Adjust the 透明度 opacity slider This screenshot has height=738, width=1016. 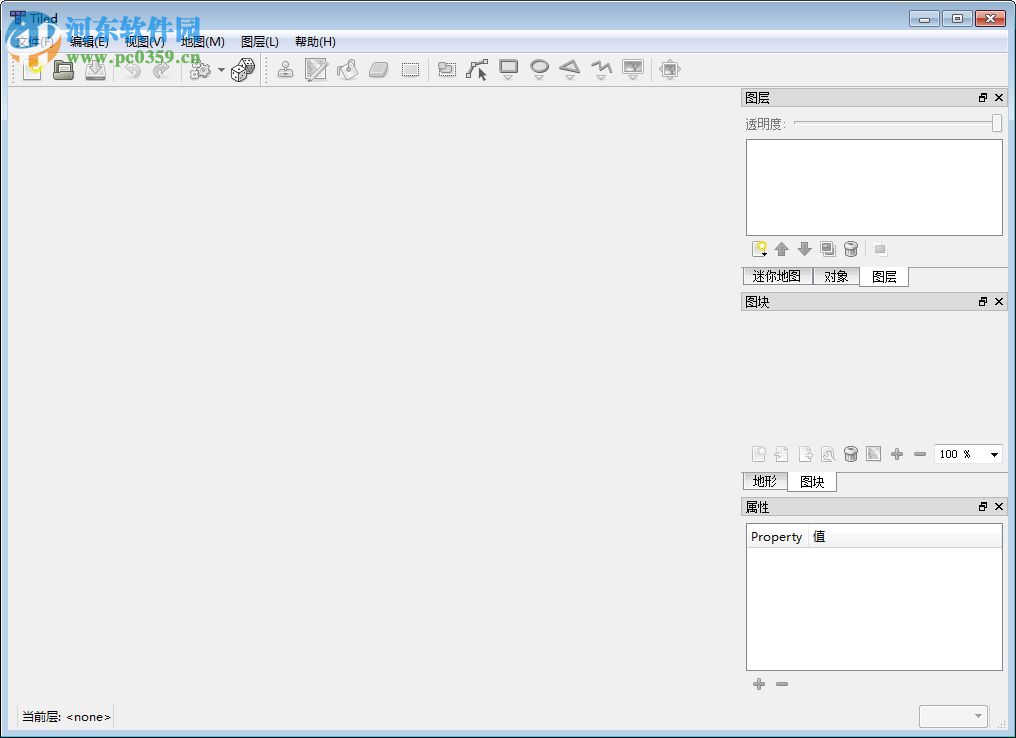996,123
